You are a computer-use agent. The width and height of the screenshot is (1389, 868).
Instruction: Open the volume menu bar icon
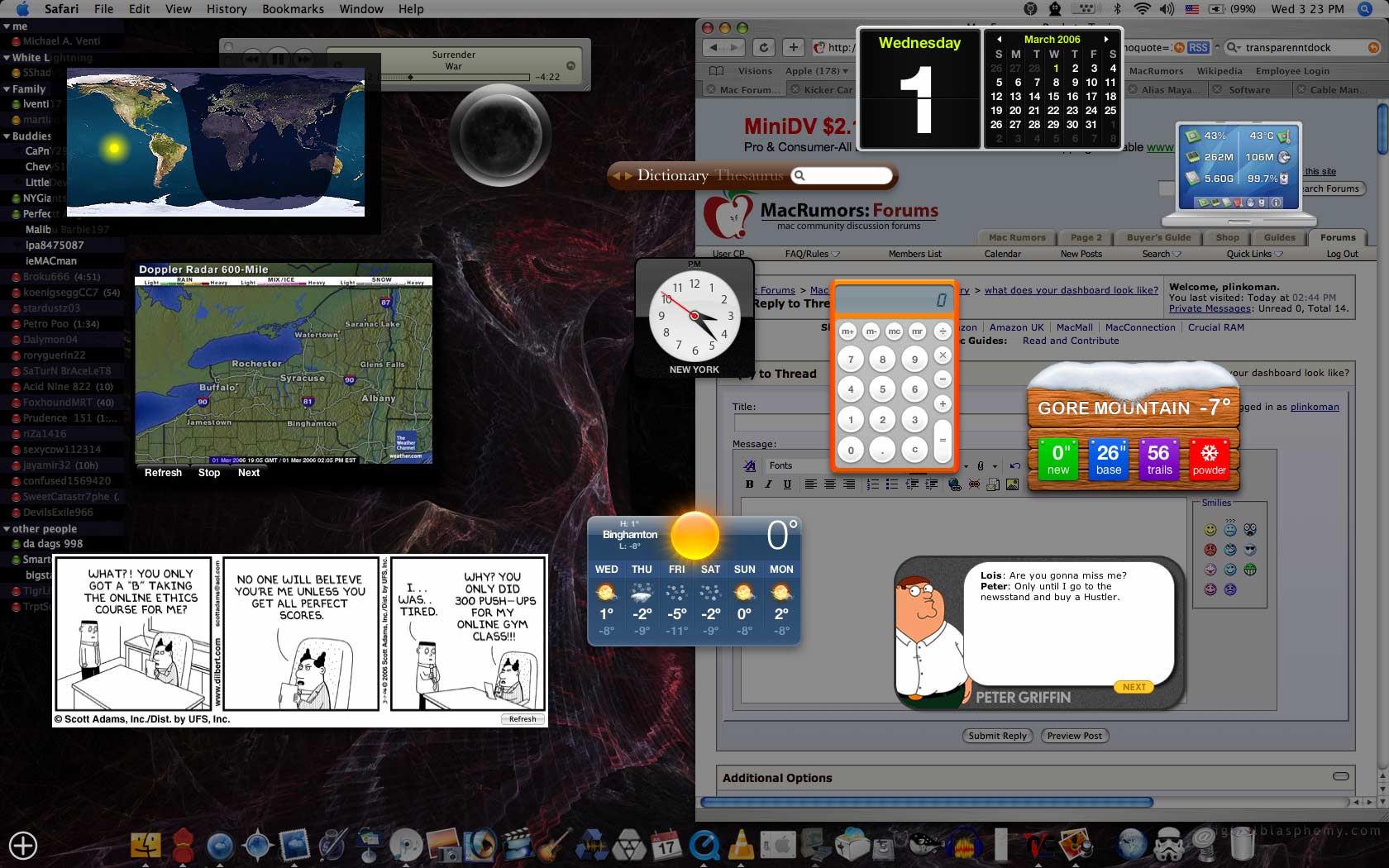1167,9
